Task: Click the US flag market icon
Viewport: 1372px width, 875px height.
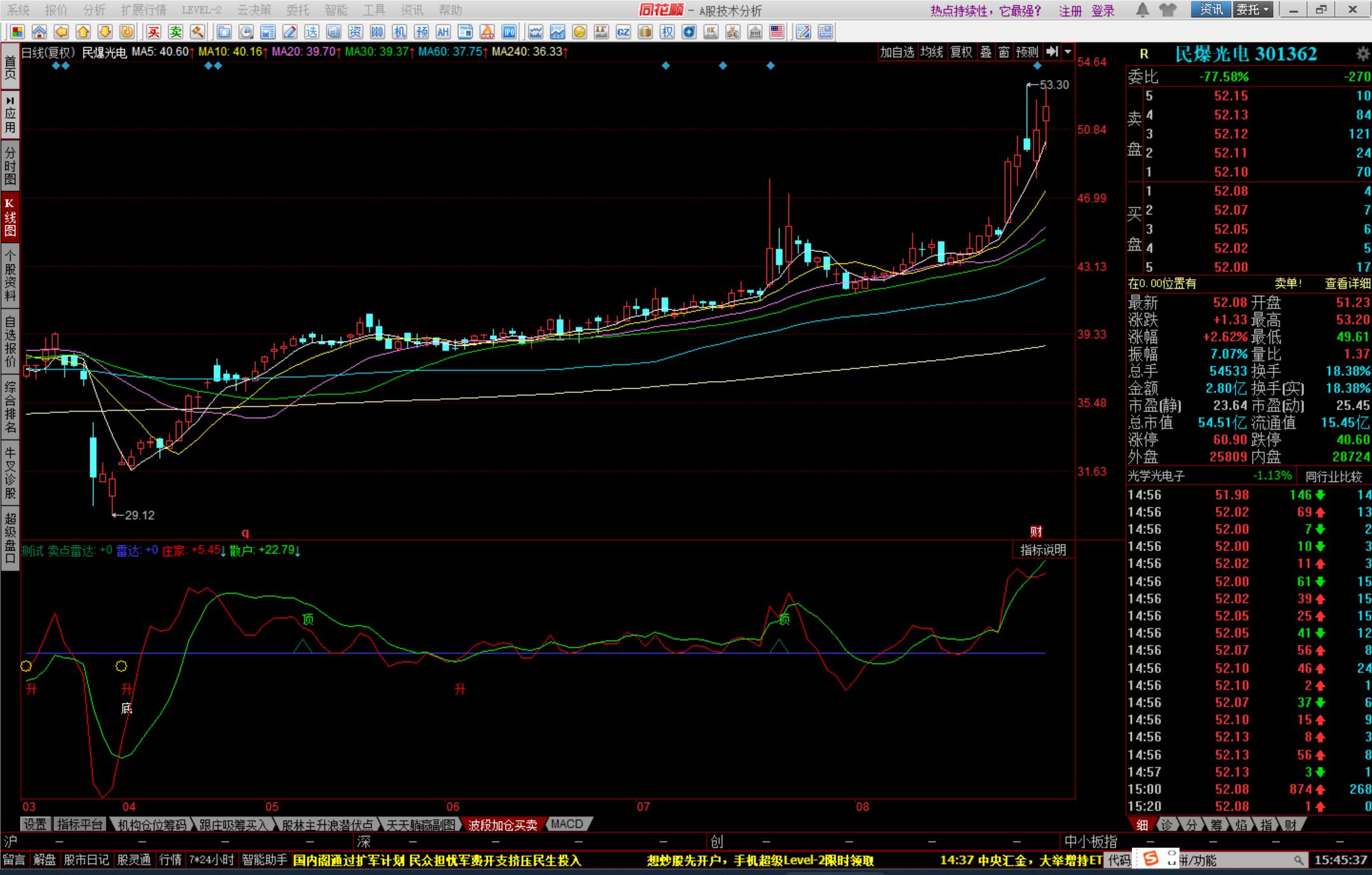Action: (776, 32)
